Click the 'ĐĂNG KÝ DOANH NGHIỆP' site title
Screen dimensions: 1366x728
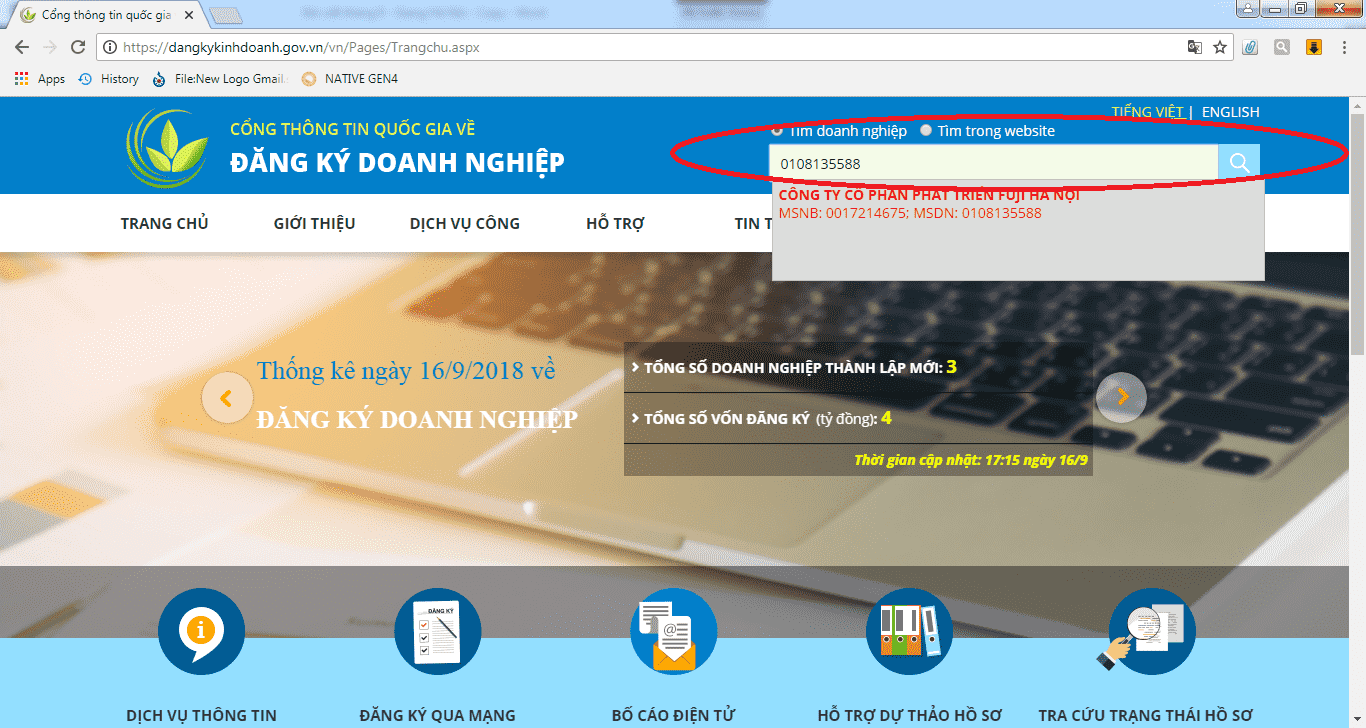point(397,162)
